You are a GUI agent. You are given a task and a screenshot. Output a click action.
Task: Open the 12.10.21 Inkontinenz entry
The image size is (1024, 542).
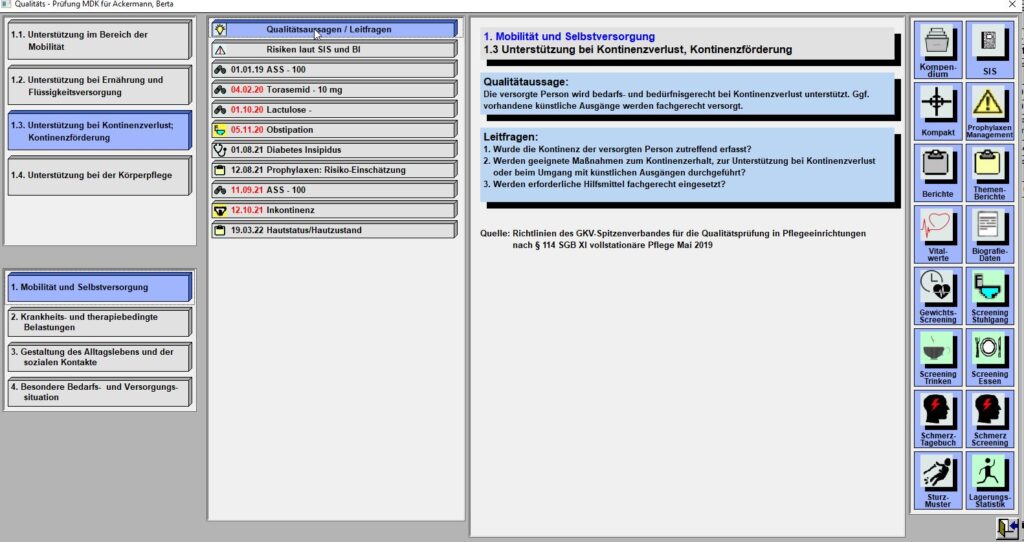pos(335,210)
